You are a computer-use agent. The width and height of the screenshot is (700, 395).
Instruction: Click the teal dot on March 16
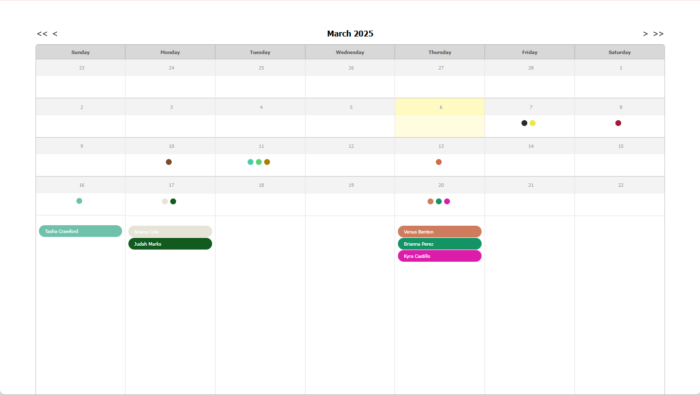click(79, 201)
